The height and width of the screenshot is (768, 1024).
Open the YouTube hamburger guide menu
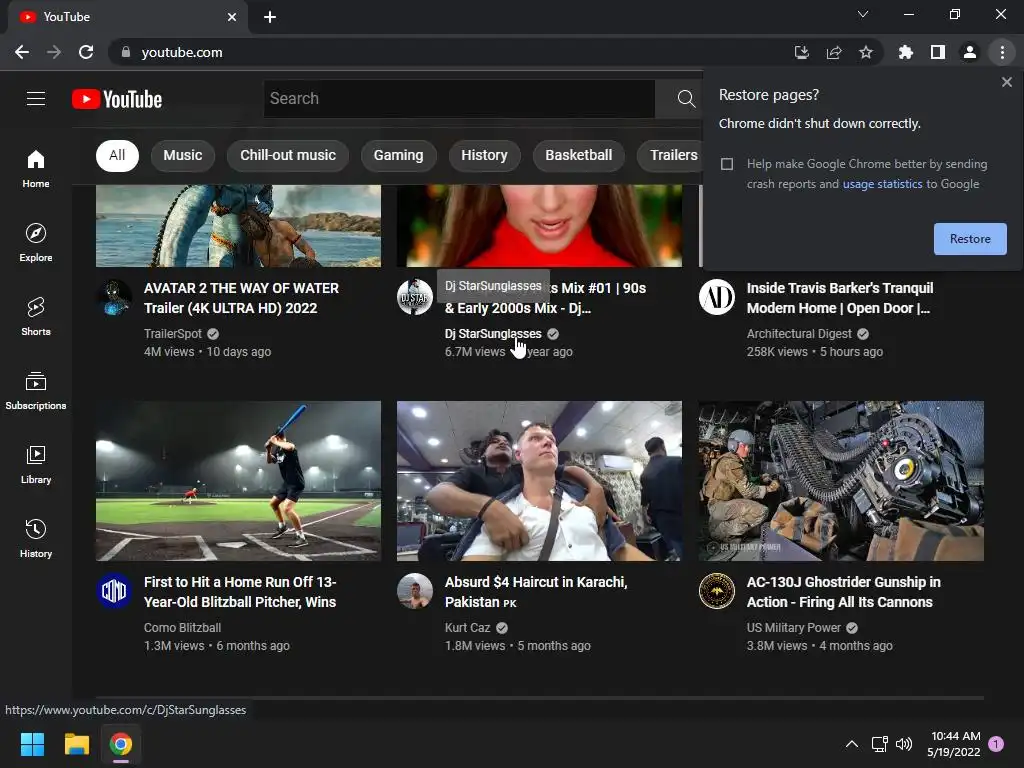coord(36,99)
